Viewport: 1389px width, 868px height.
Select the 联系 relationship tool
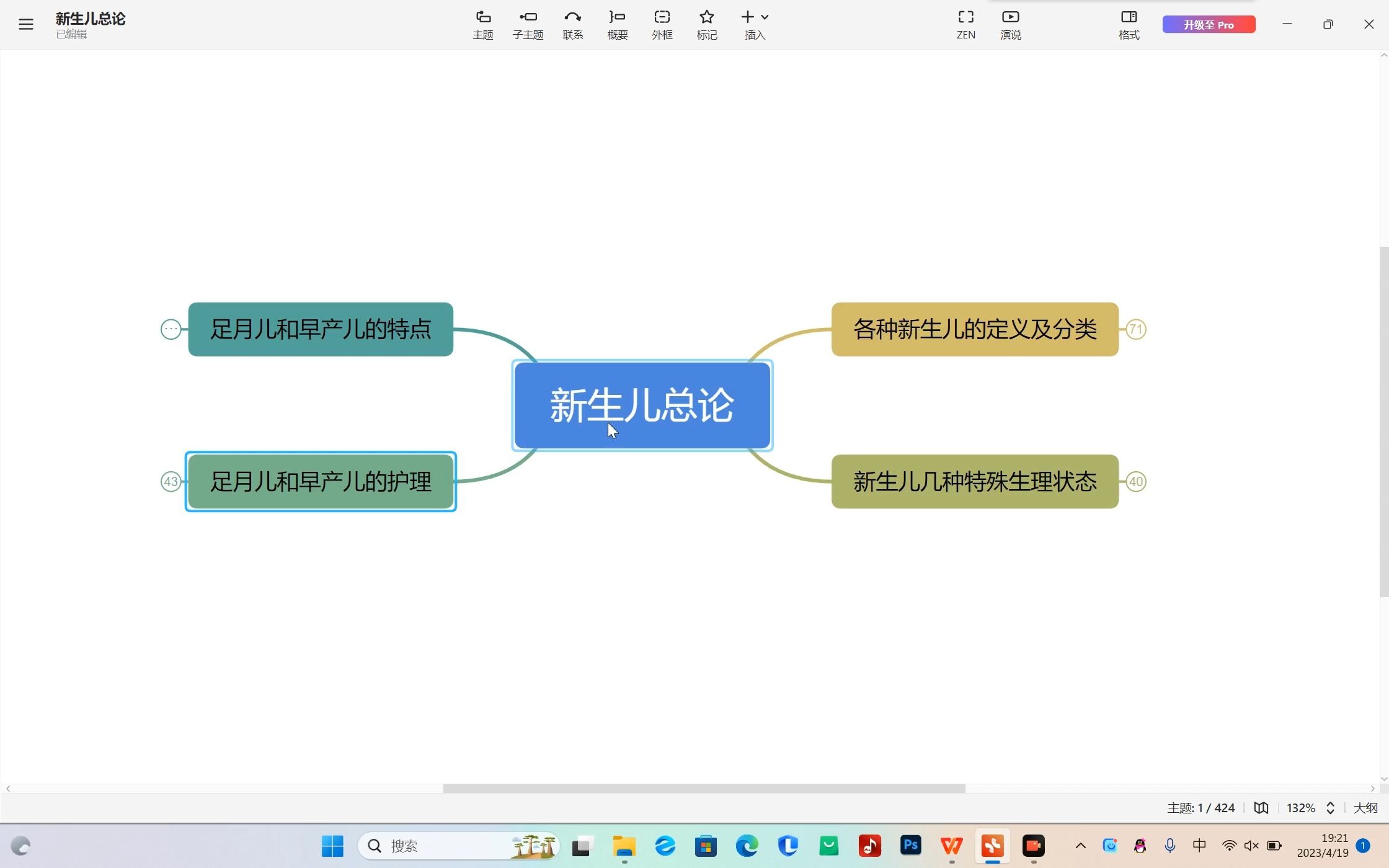(572, 25)
